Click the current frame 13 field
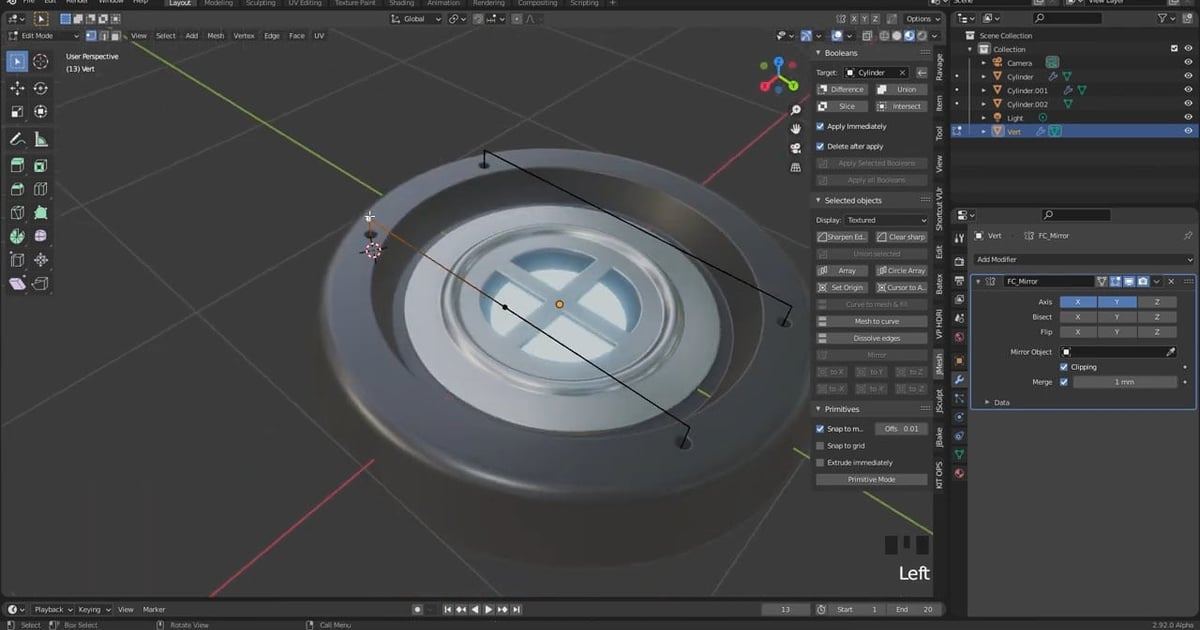Viewport: 1200px width, 630px height. click(785, 609)
